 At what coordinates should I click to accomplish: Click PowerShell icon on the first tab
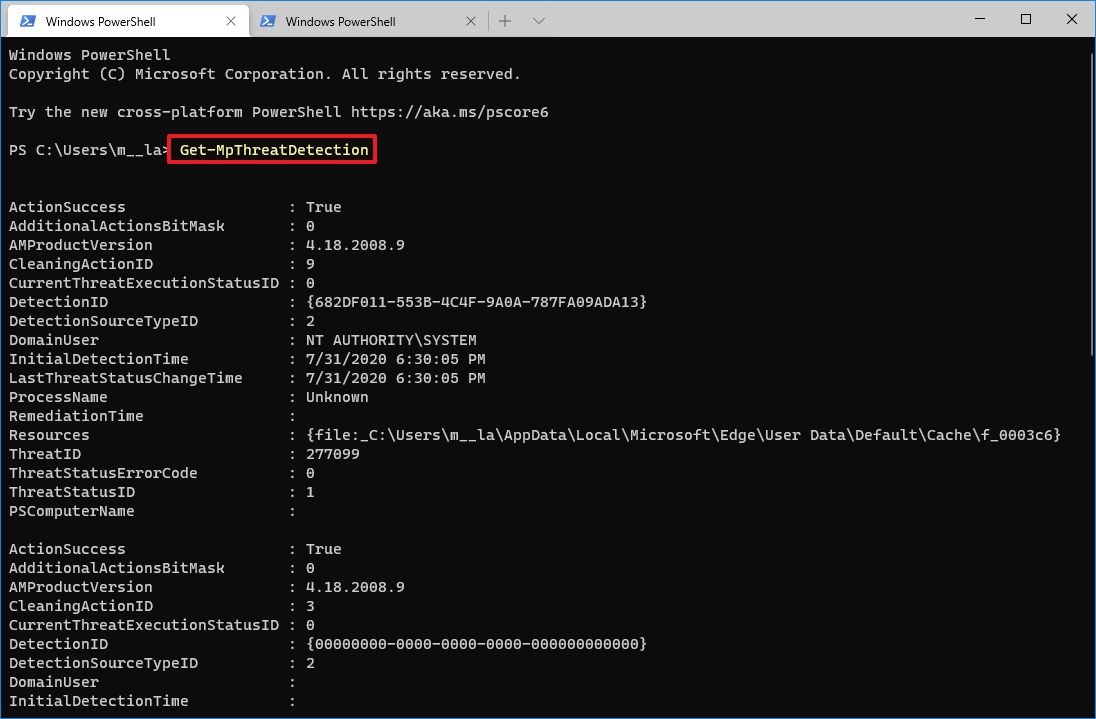click(x=28, y=21)
